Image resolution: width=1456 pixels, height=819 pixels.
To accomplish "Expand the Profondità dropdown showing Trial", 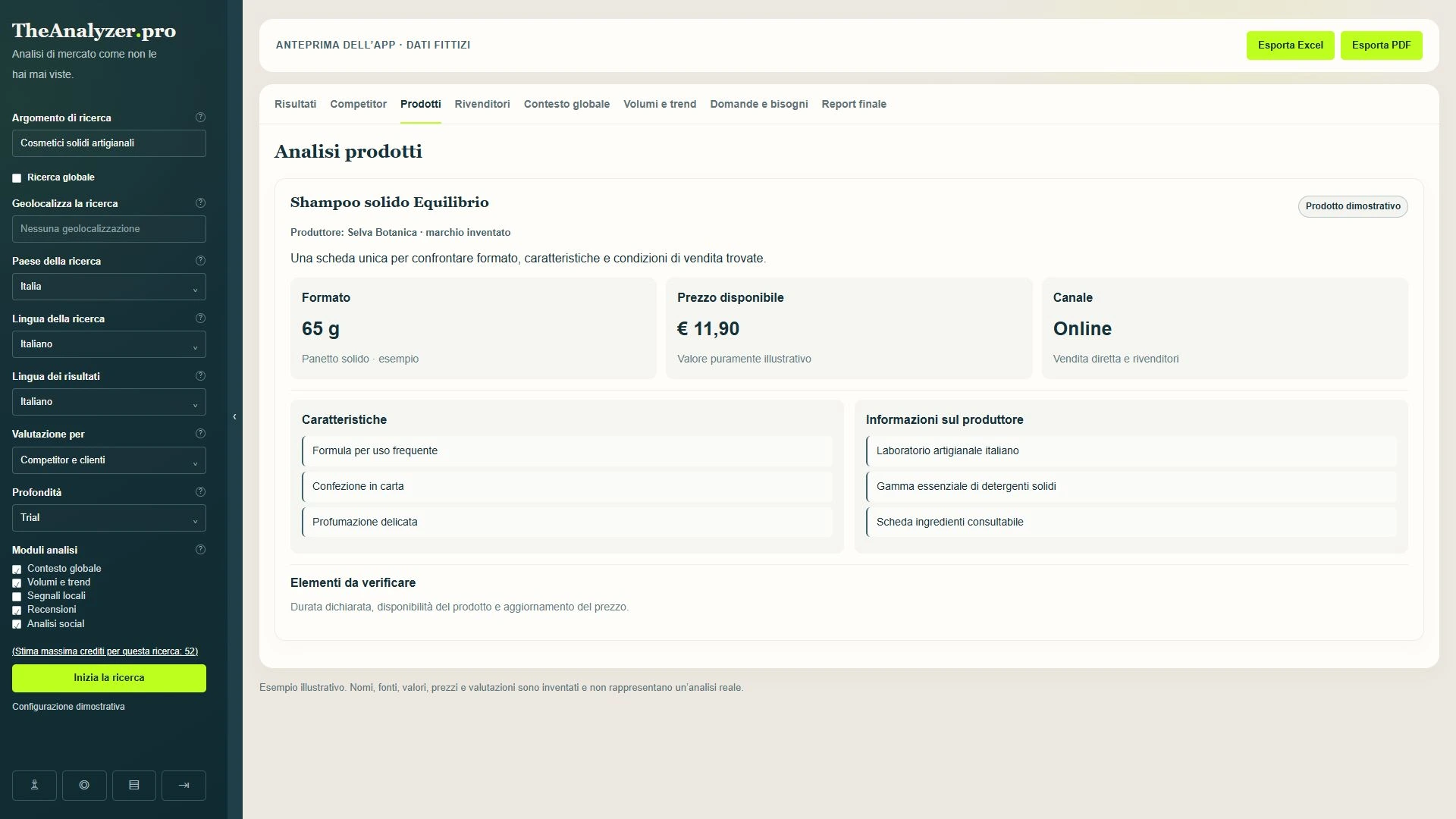I will [109, 518].
